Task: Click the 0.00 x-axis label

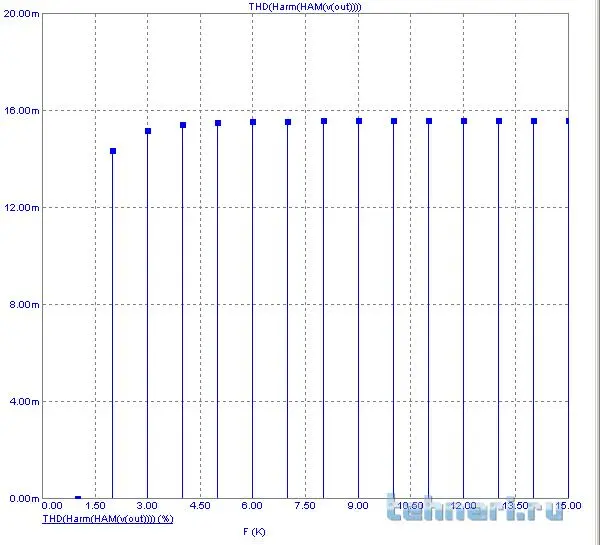Action: (x=52, y=506)
